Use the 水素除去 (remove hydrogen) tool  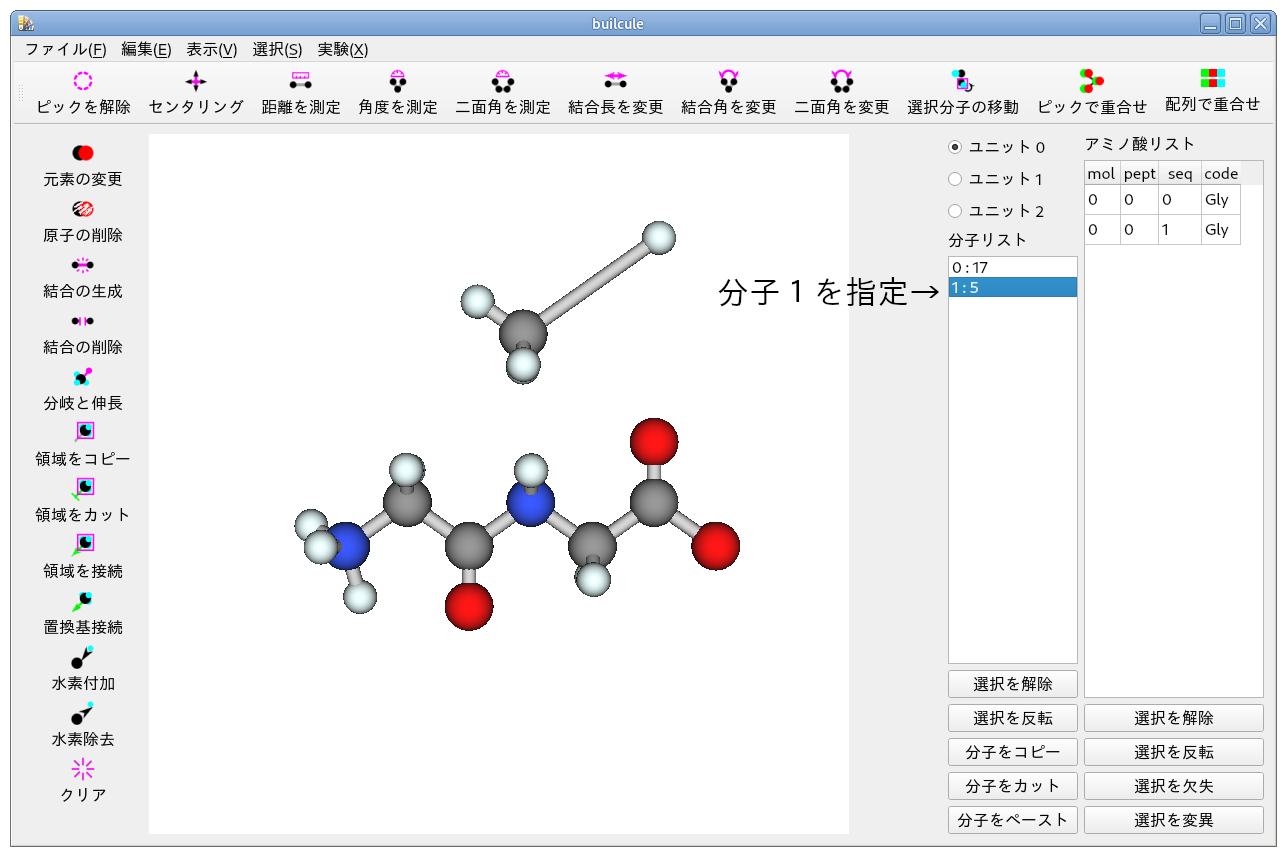(x=82, y=723)
